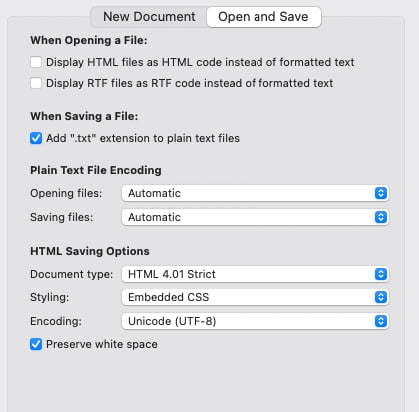Click the 'Plain Text File Encoding' heading
This screenshot has height=412, width=419.
click(x=96, y=170)
